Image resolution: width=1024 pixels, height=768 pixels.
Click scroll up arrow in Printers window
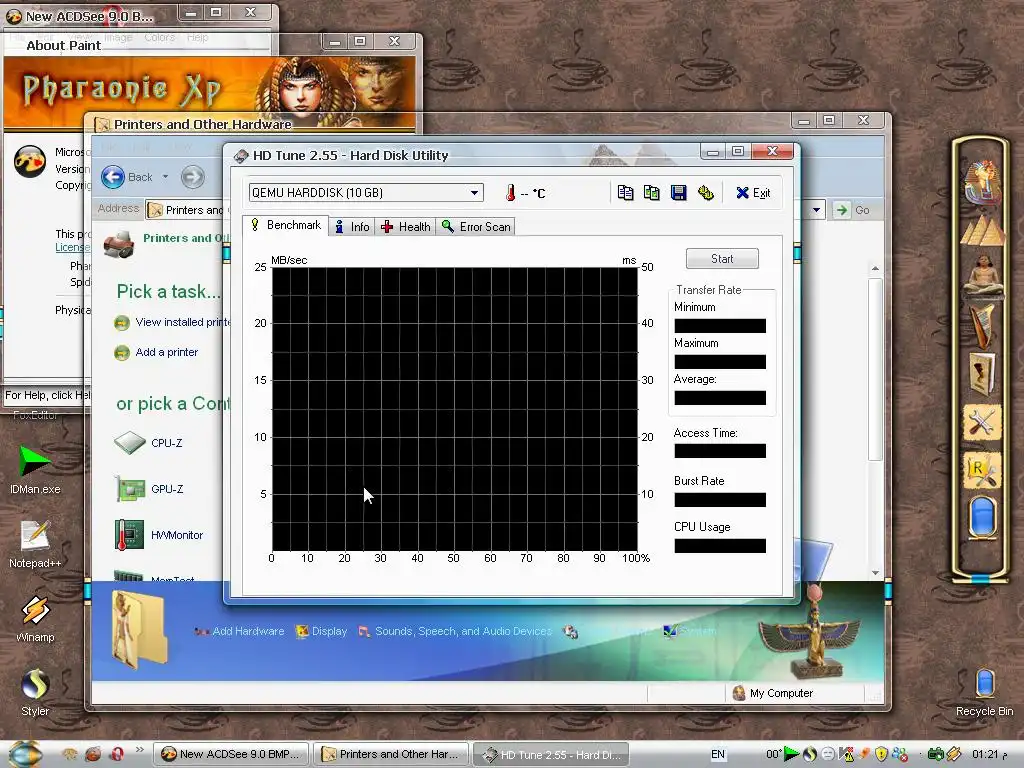click(875, 268)
